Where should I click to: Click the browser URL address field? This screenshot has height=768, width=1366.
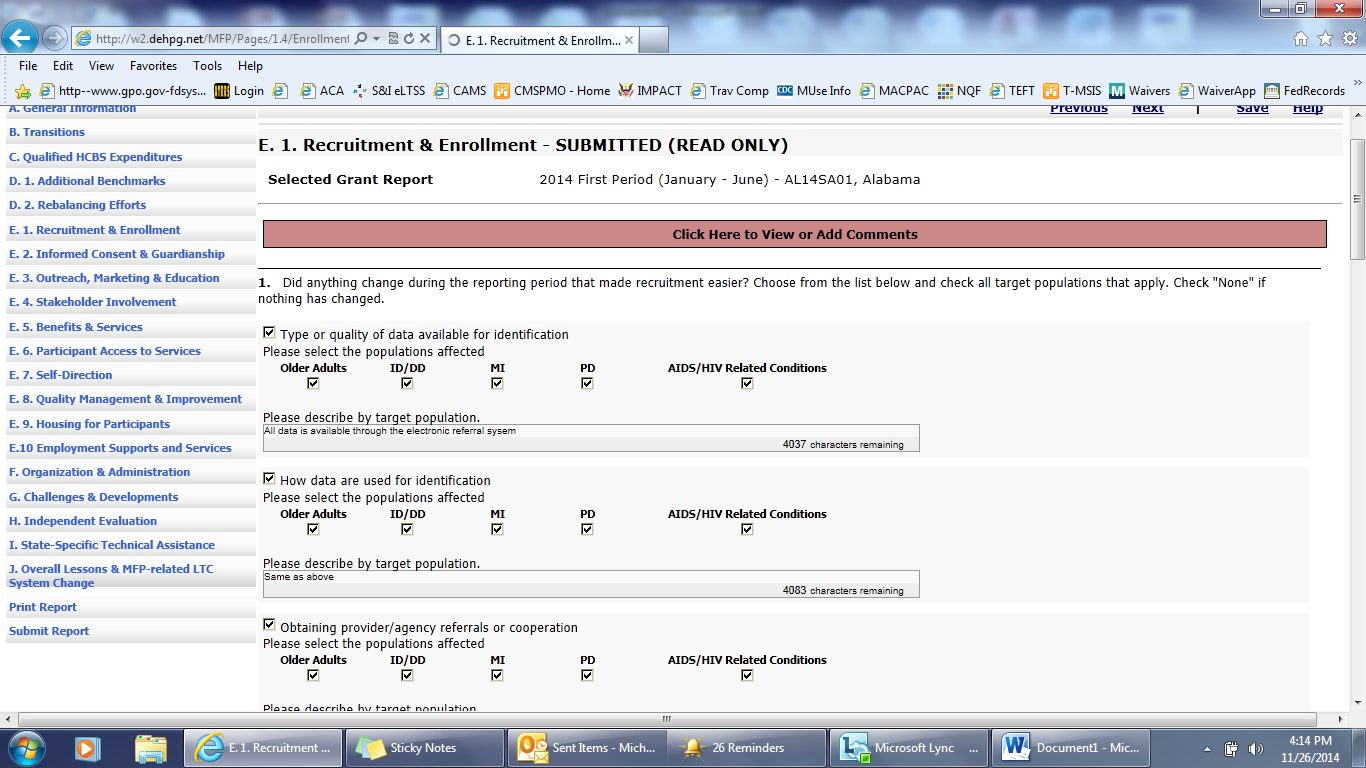click(222, 39)
